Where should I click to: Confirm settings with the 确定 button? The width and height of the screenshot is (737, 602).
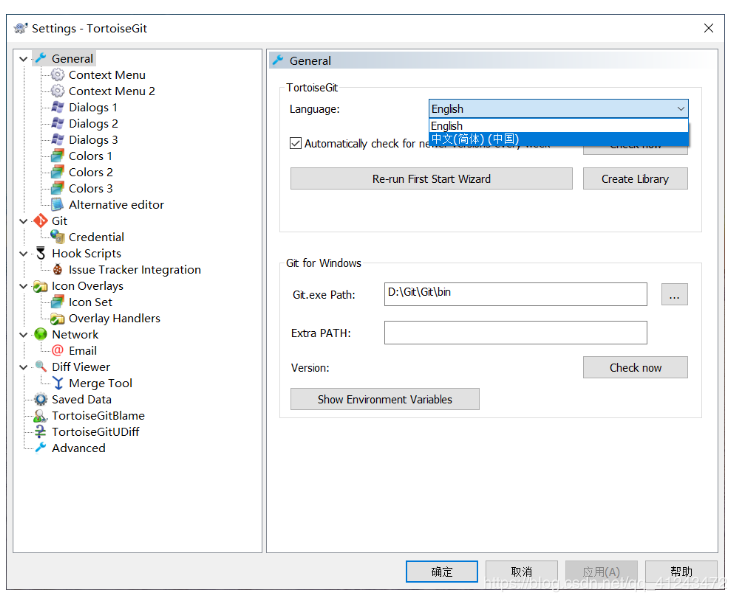pyautogui.click(x=441, y=571)
